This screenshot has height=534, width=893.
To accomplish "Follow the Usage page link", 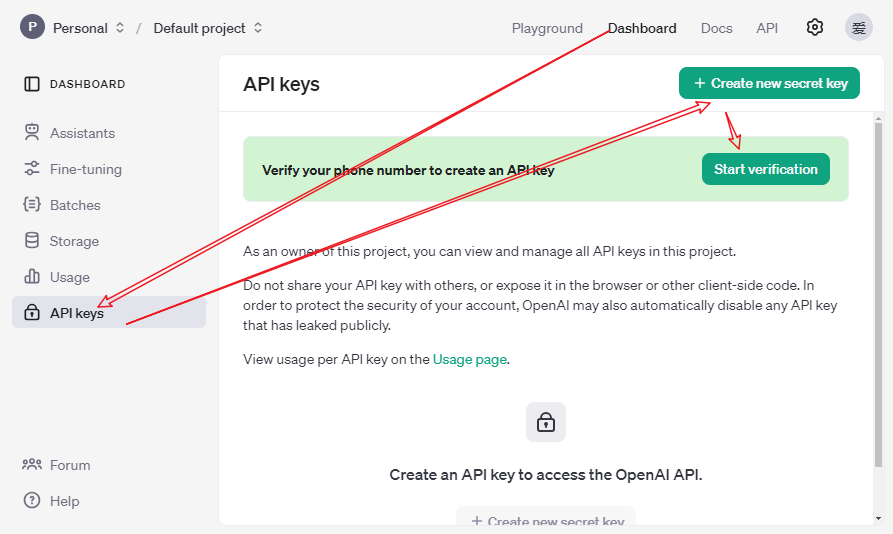I will click(469, 359).
